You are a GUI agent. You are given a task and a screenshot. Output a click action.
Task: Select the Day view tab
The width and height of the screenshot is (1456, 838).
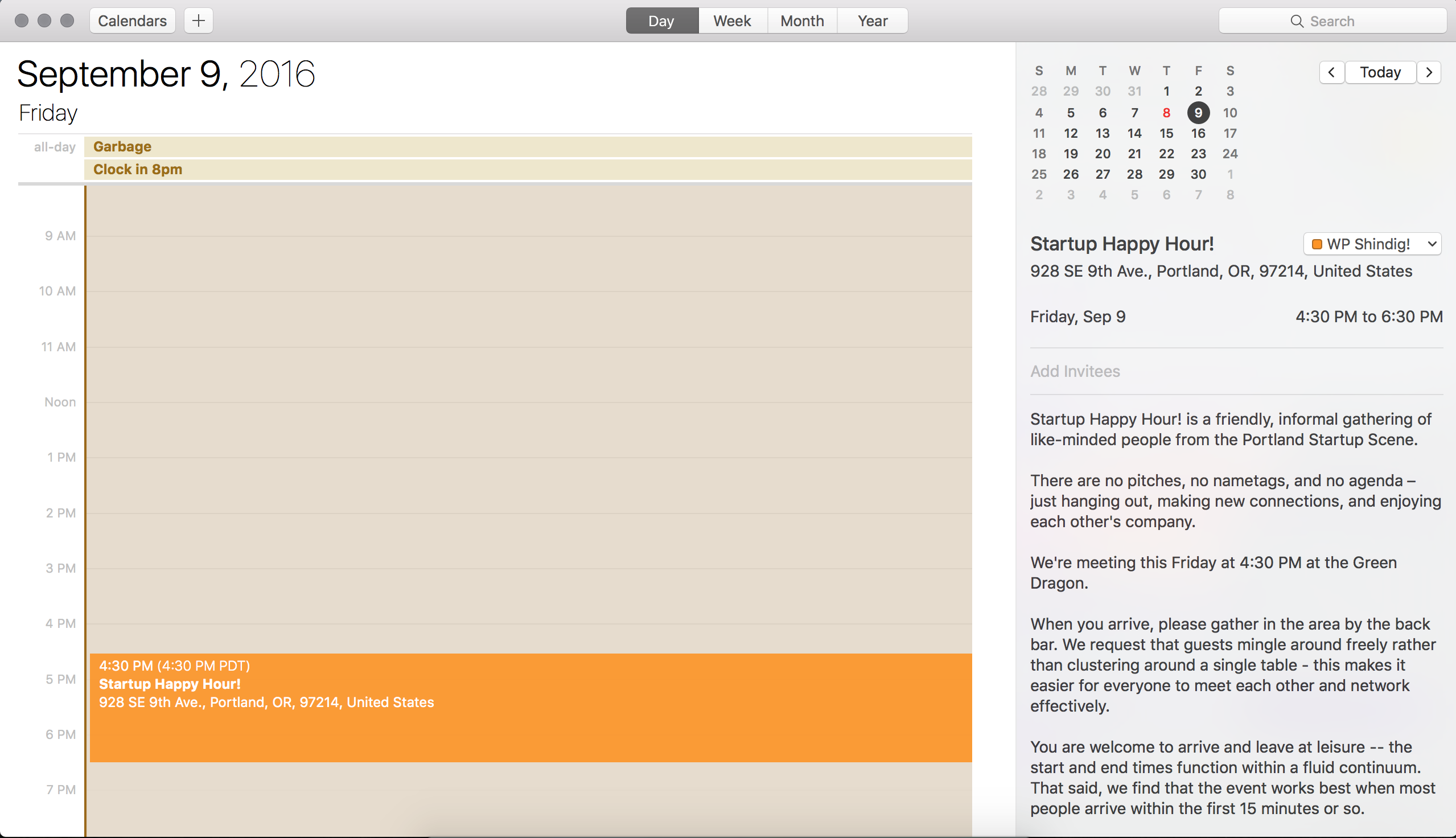(661, 20)
